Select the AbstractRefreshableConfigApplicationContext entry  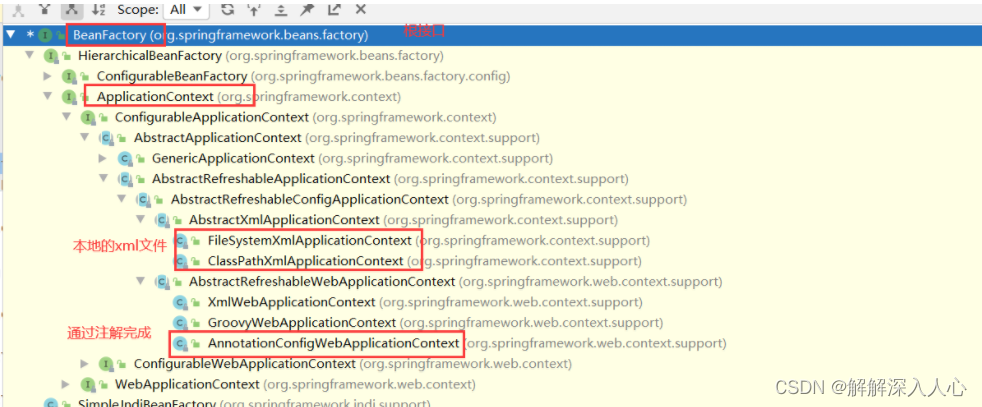pyautogui.click(x=429, y=200)
